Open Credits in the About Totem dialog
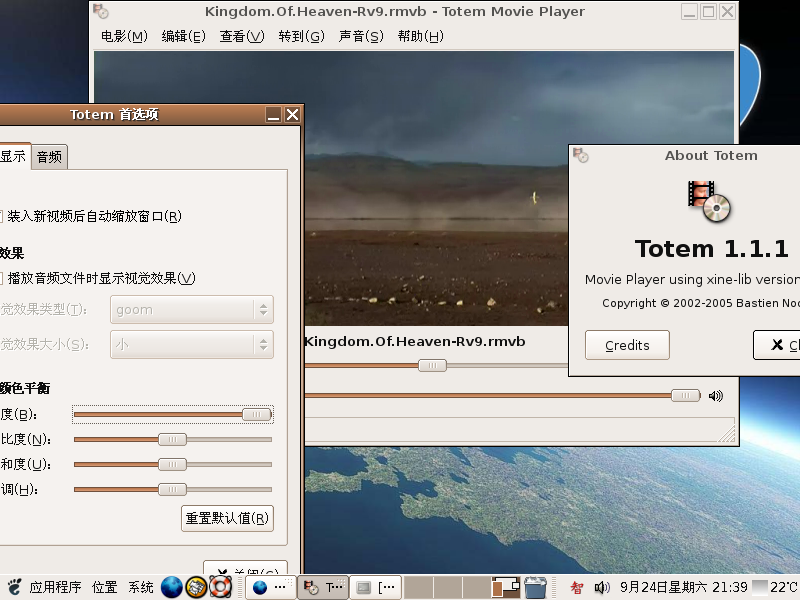Image resolution: width=800 pixels, height=600 pixels. (627, 345)
